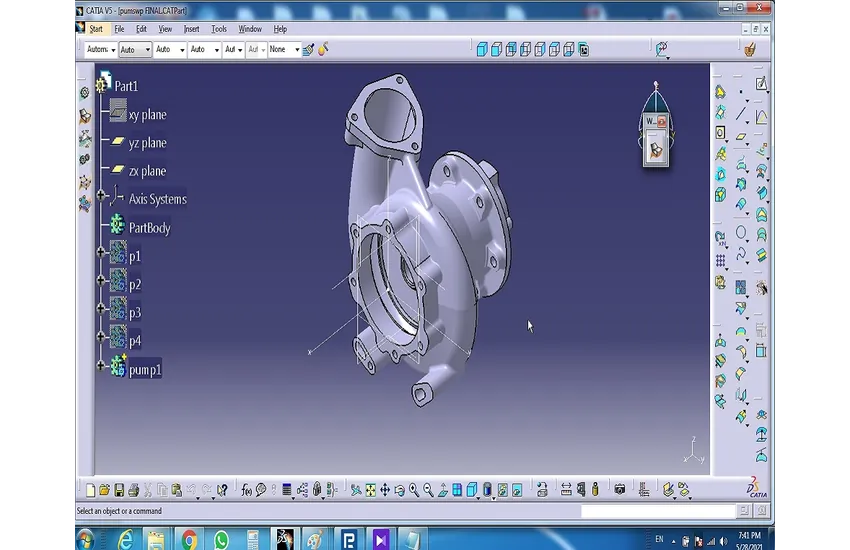Activate the Pan view tool

385,490
